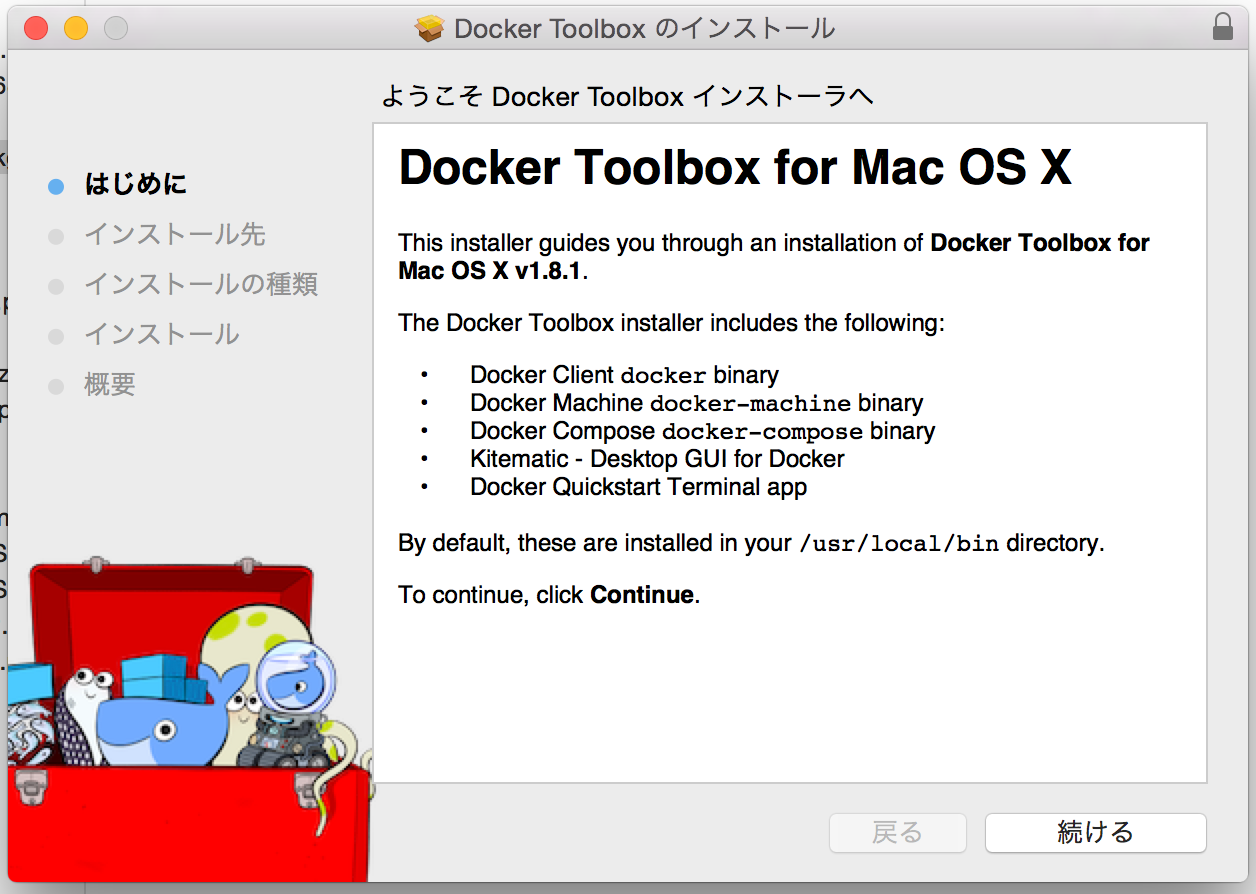Select the はじめに step bullet
Screen dimensions: 1256x894
point(55,185)
